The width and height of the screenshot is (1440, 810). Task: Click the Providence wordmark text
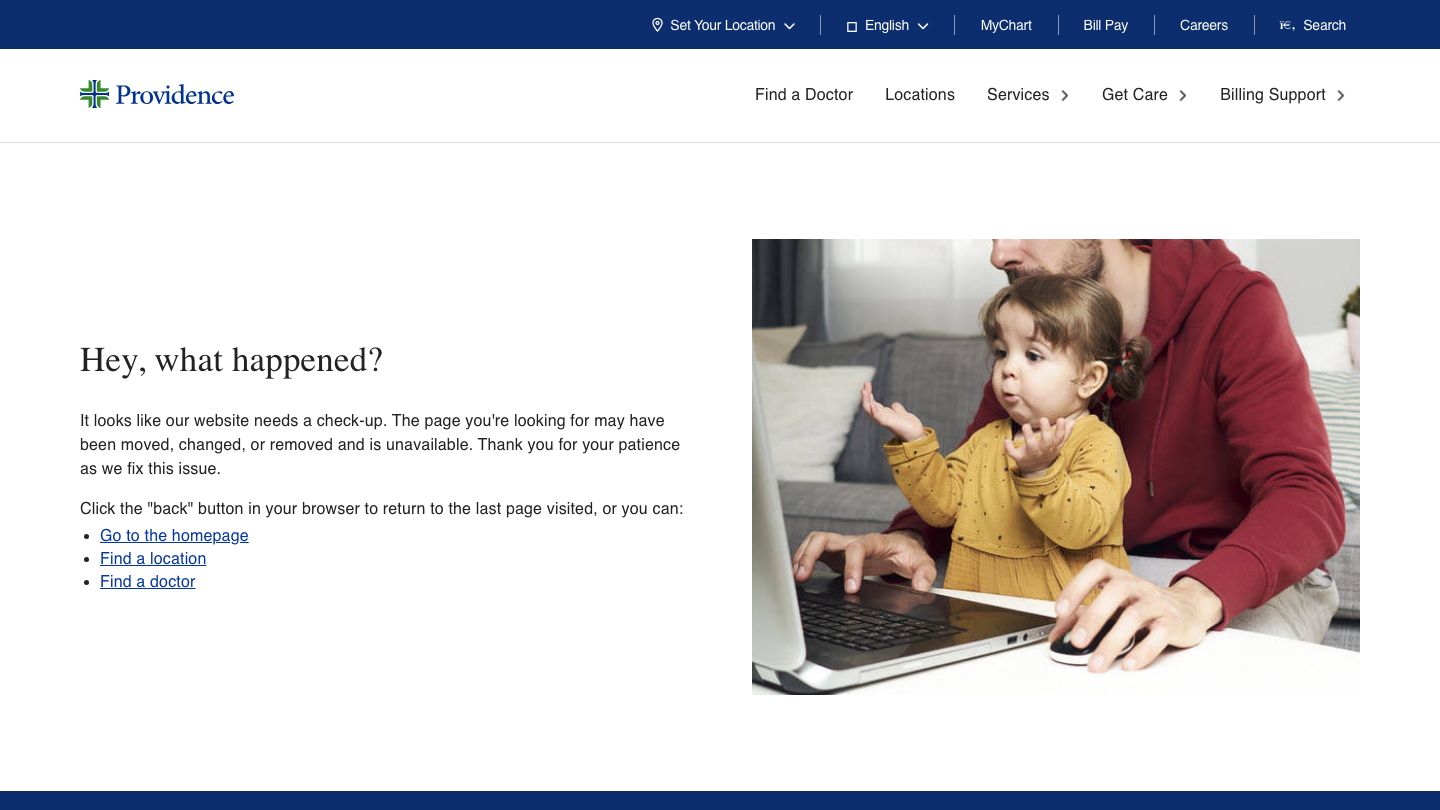click(175, 95)
